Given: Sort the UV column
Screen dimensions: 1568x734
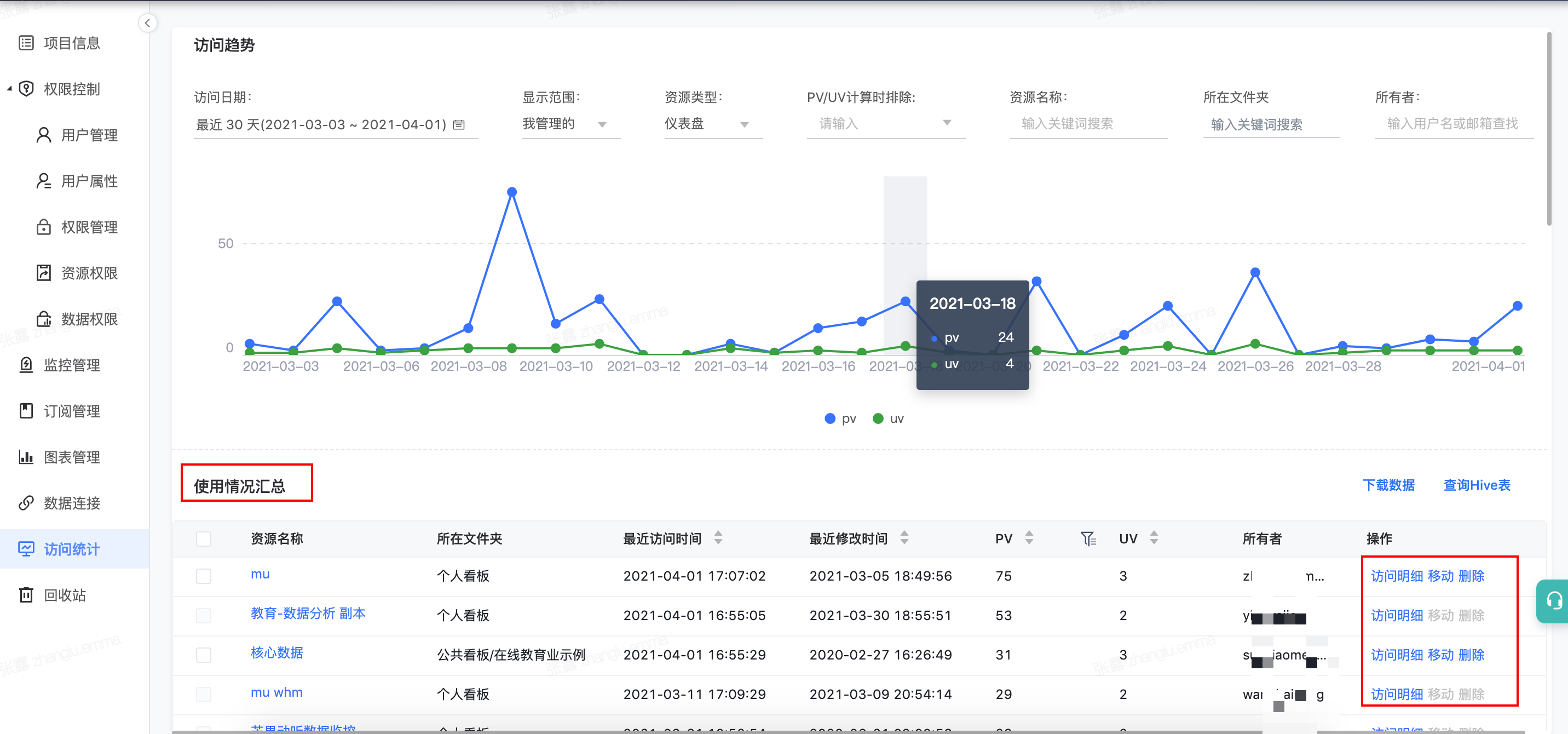Looking at the screenshot, I should coord(1154,538).
